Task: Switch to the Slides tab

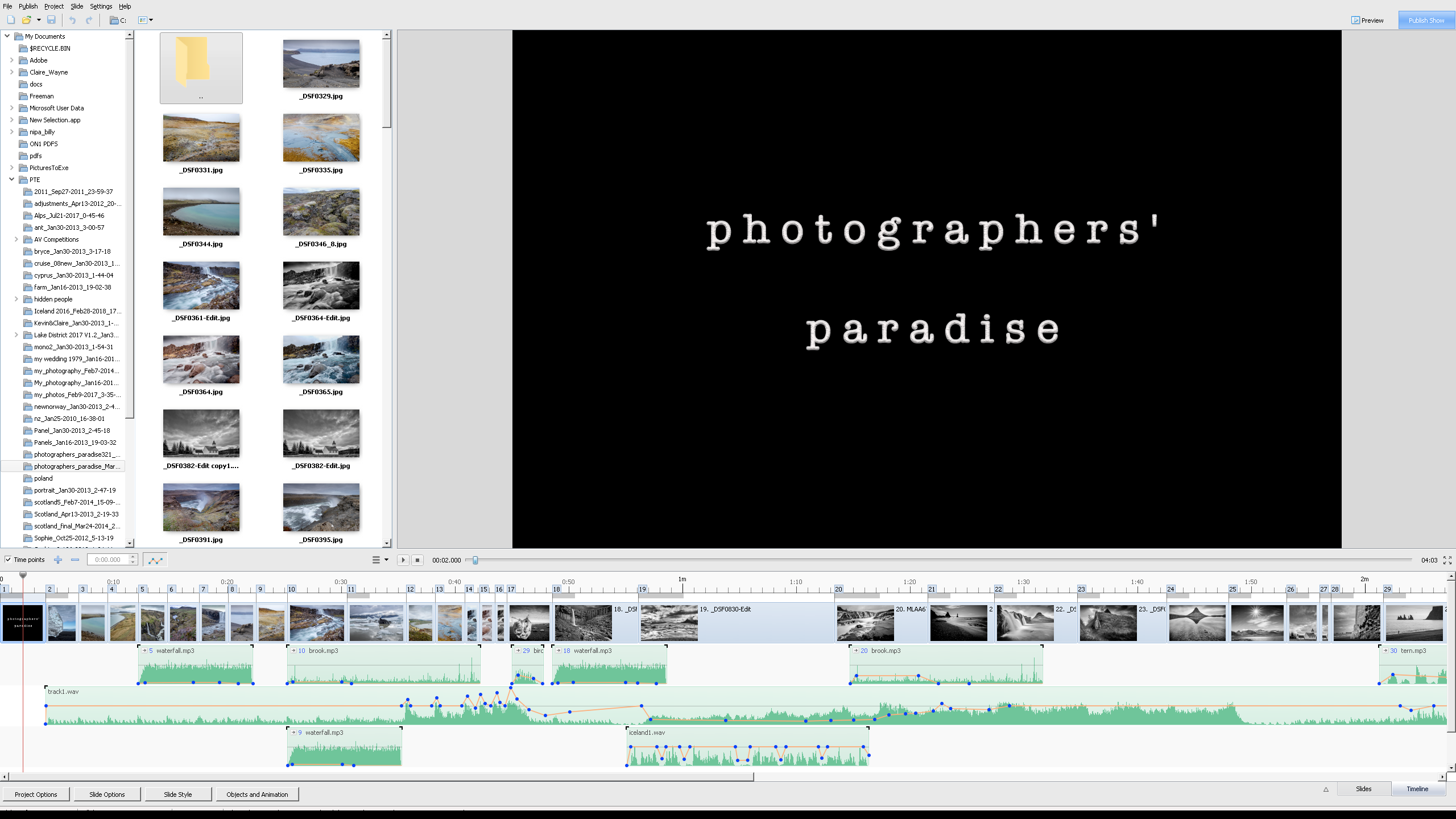Action: pos(1363,789)
